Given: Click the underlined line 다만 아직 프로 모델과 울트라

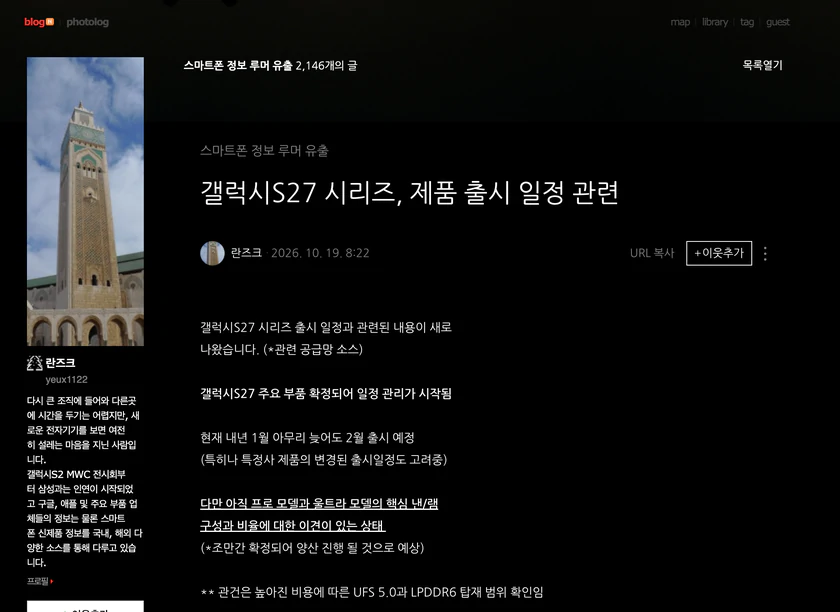Looking at the screenshot, I should tap(319, 503).
